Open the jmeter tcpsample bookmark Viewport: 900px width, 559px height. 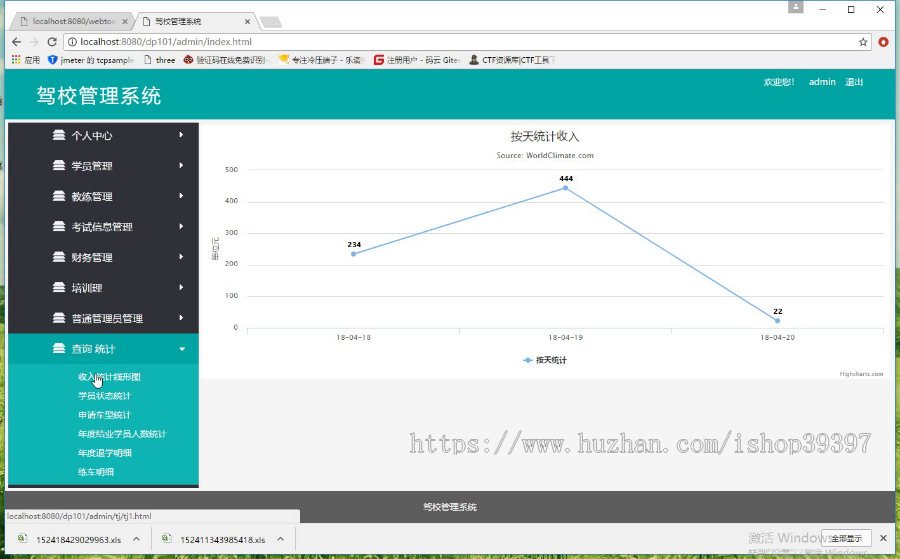click(x=91, y=60)
